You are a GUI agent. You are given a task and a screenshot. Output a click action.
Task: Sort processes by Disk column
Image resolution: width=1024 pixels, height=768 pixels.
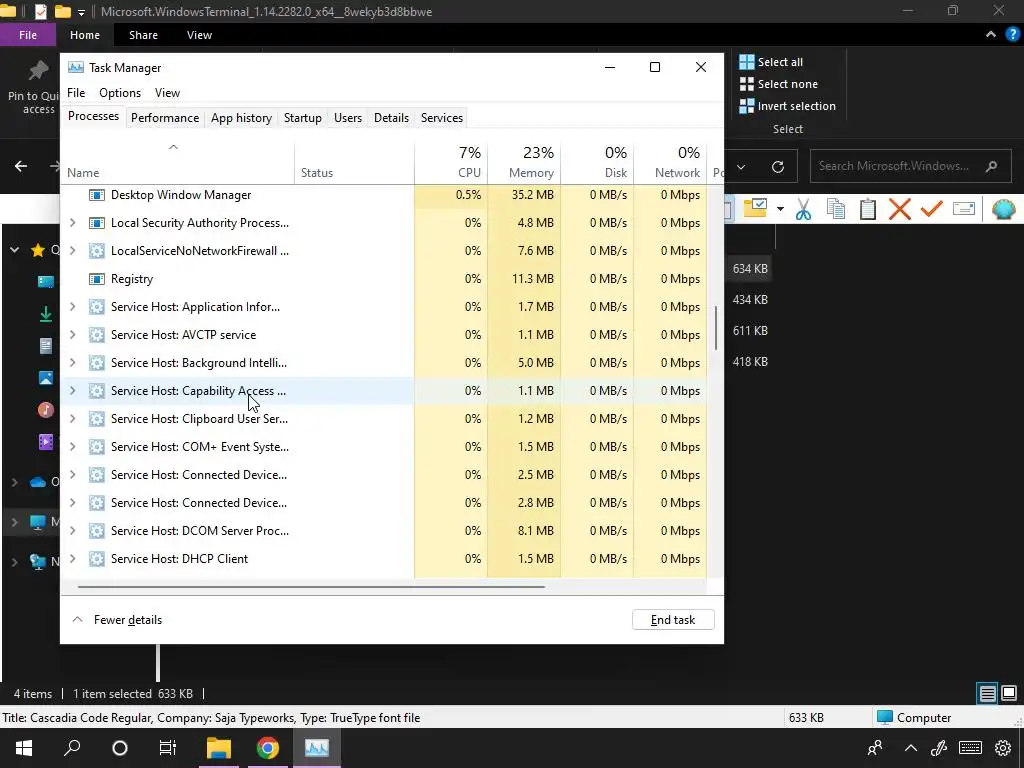(x=597, y=161)
